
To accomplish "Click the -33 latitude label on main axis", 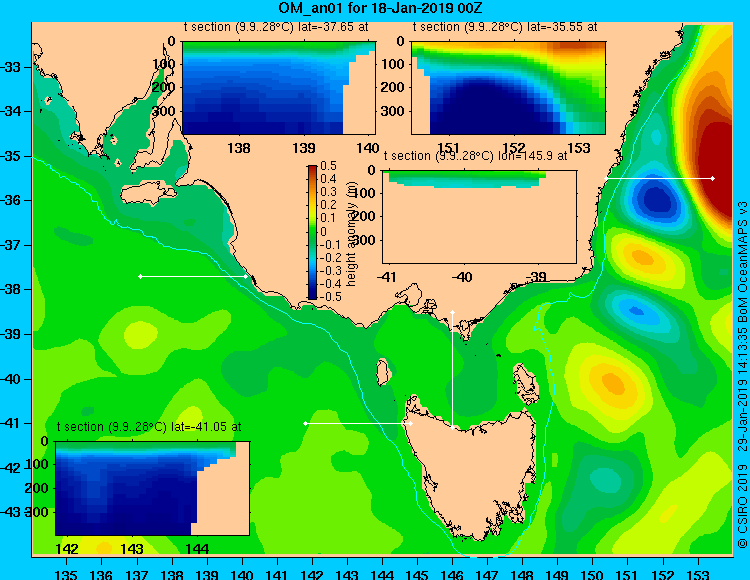I will tap(11, 67).
